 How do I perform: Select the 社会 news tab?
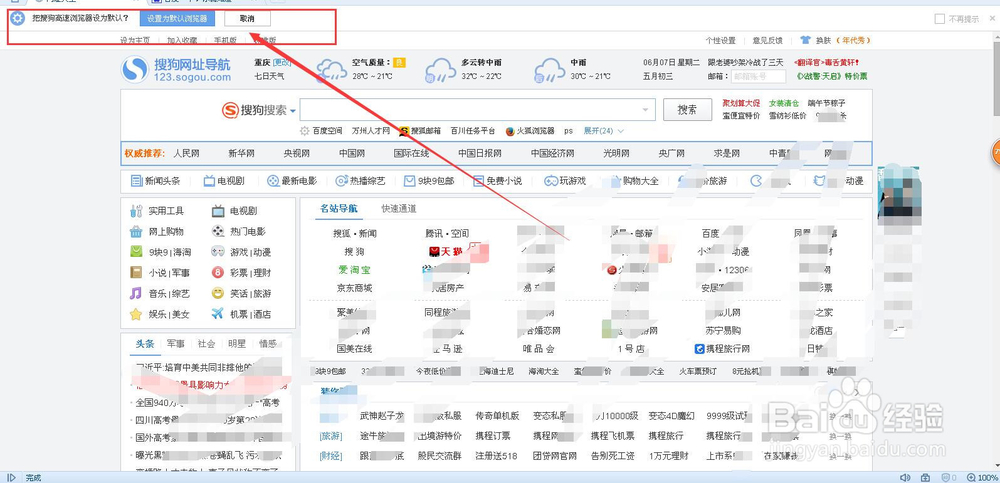206,343
